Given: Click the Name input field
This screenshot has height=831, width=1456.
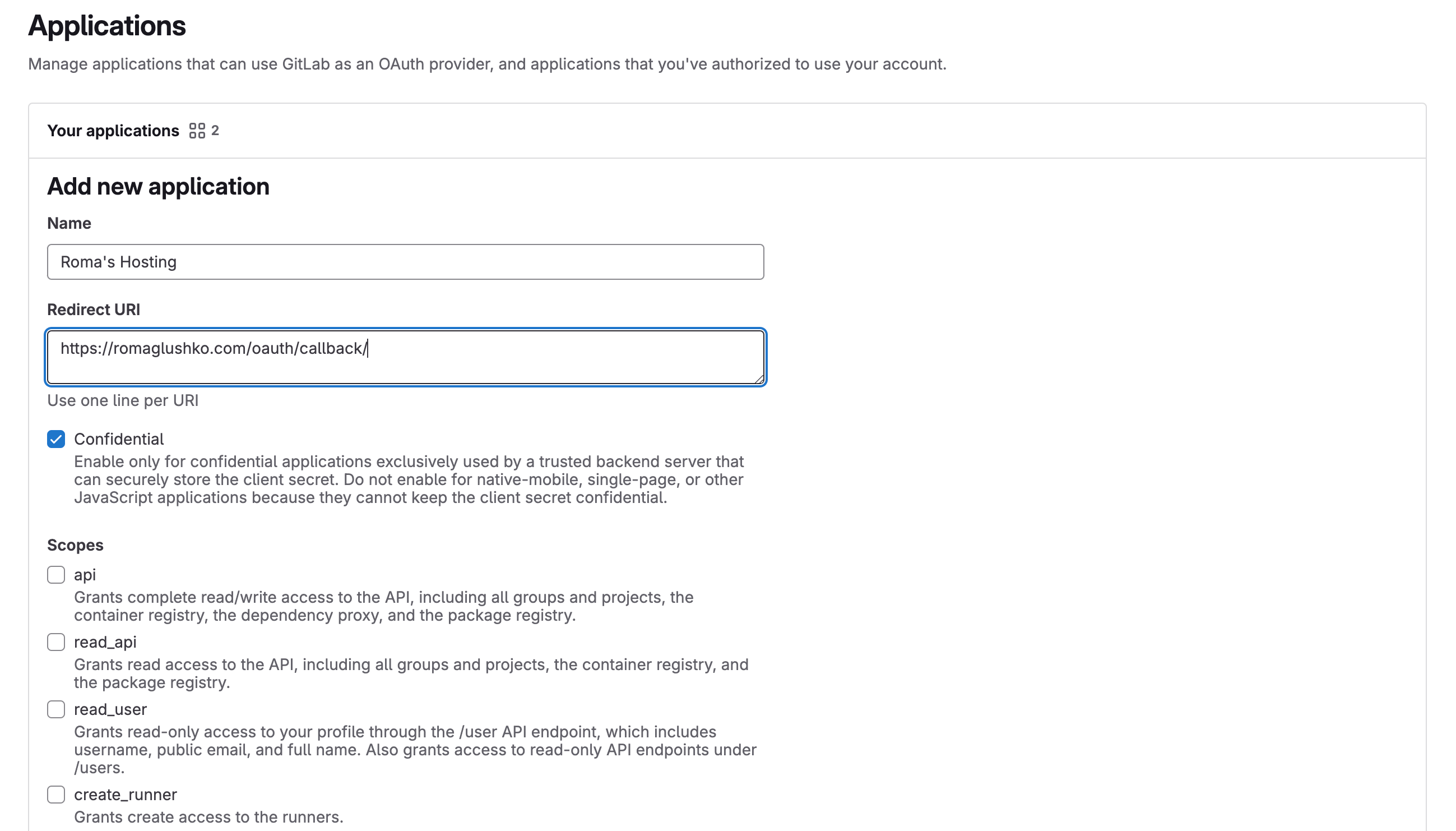Looking at the screenshot, I should pyautogui.click(x=406, y=262).
